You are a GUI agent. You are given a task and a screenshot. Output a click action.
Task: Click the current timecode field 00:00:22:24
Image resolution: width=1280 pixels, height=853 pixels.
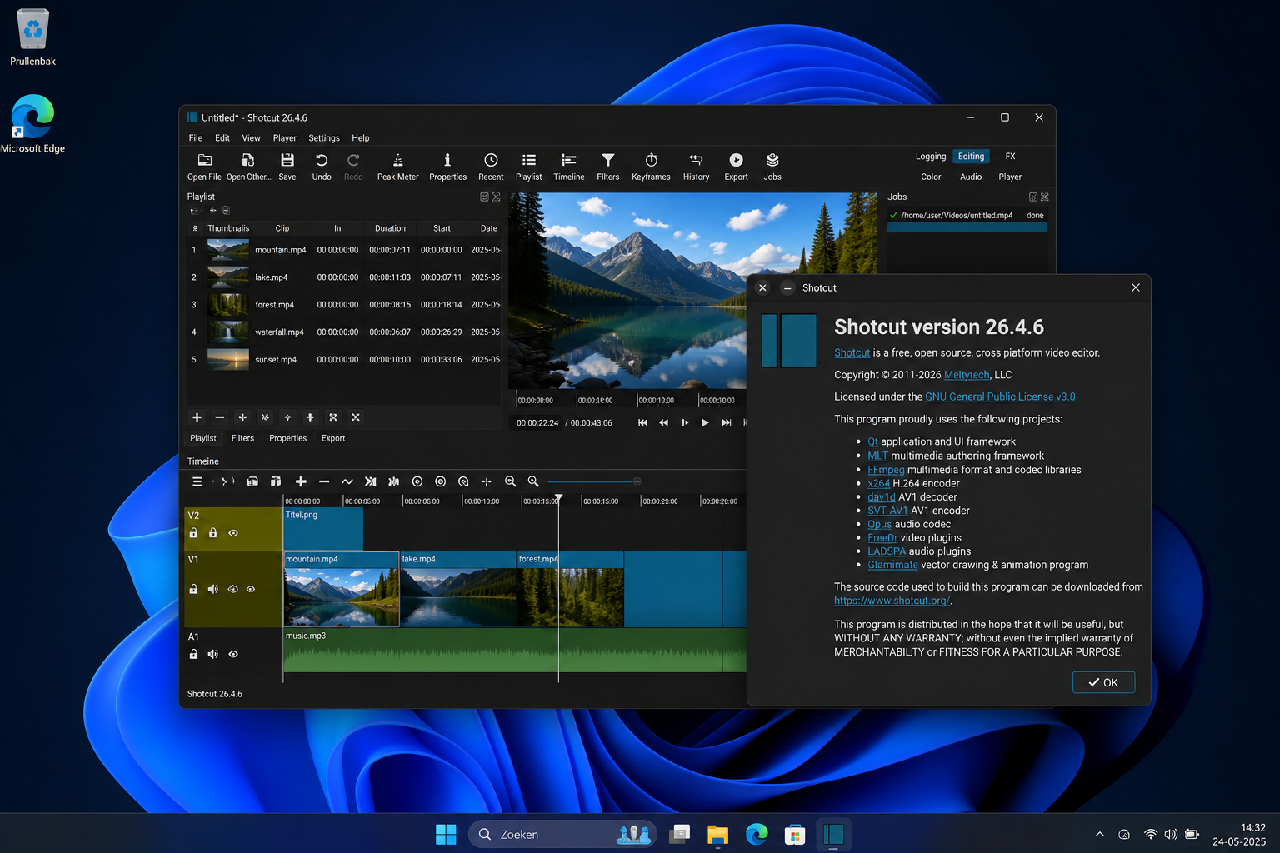[538, 423]
